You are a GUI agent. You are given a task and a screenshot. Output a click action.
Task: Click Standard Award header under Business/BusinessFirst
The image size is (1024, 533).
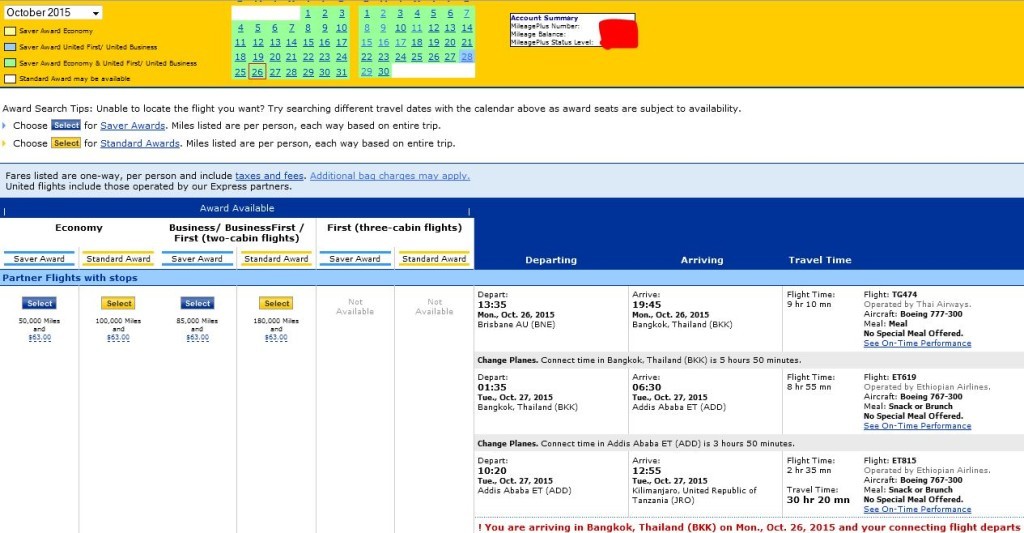click(276, 259)
